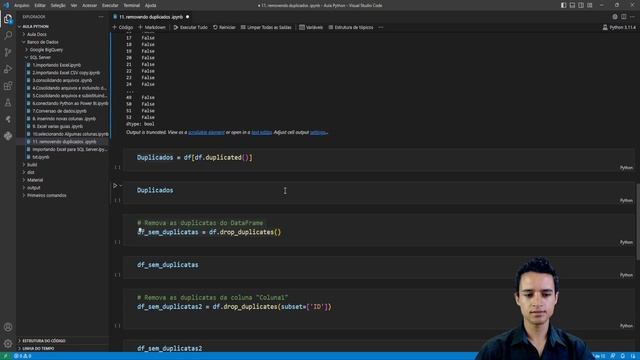Open the Editar menu

(x=40, y=5)
